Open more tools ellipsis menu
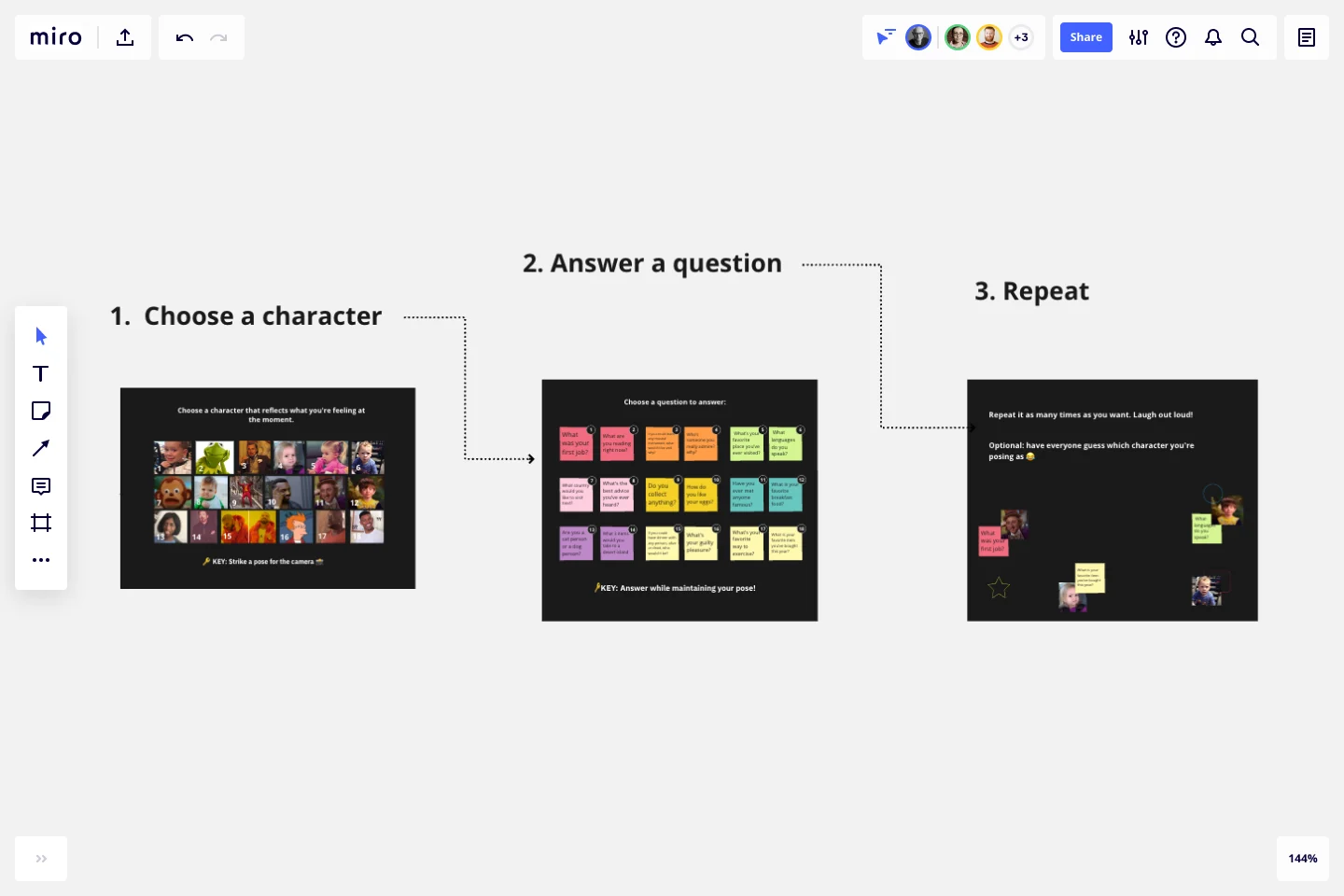The height and width of the screenshot is (896, 1344). tap(41, 560)
